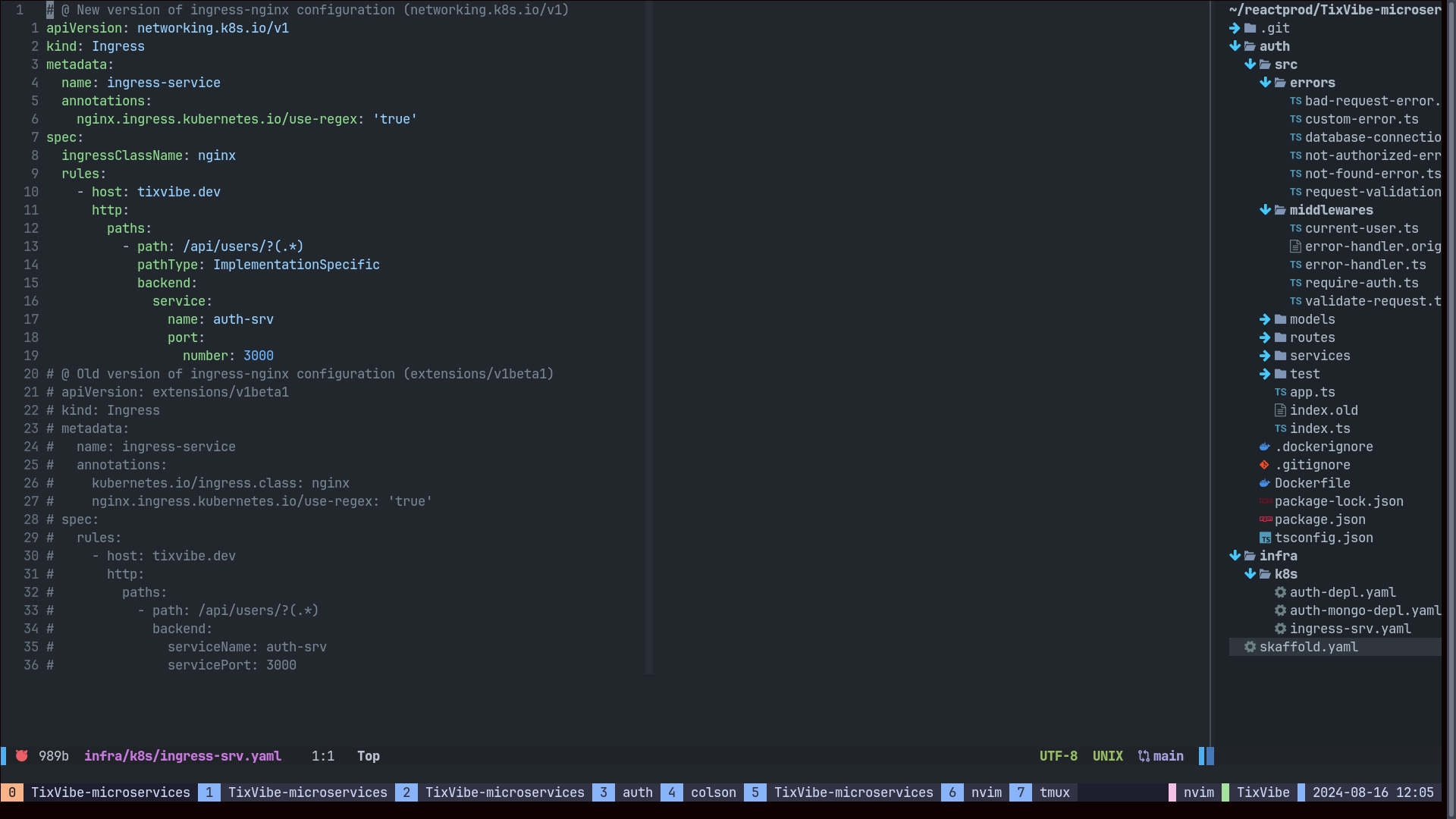Collapse the errors folder arrow
The image size is (1456, 819).
[x=1265, y=83]
